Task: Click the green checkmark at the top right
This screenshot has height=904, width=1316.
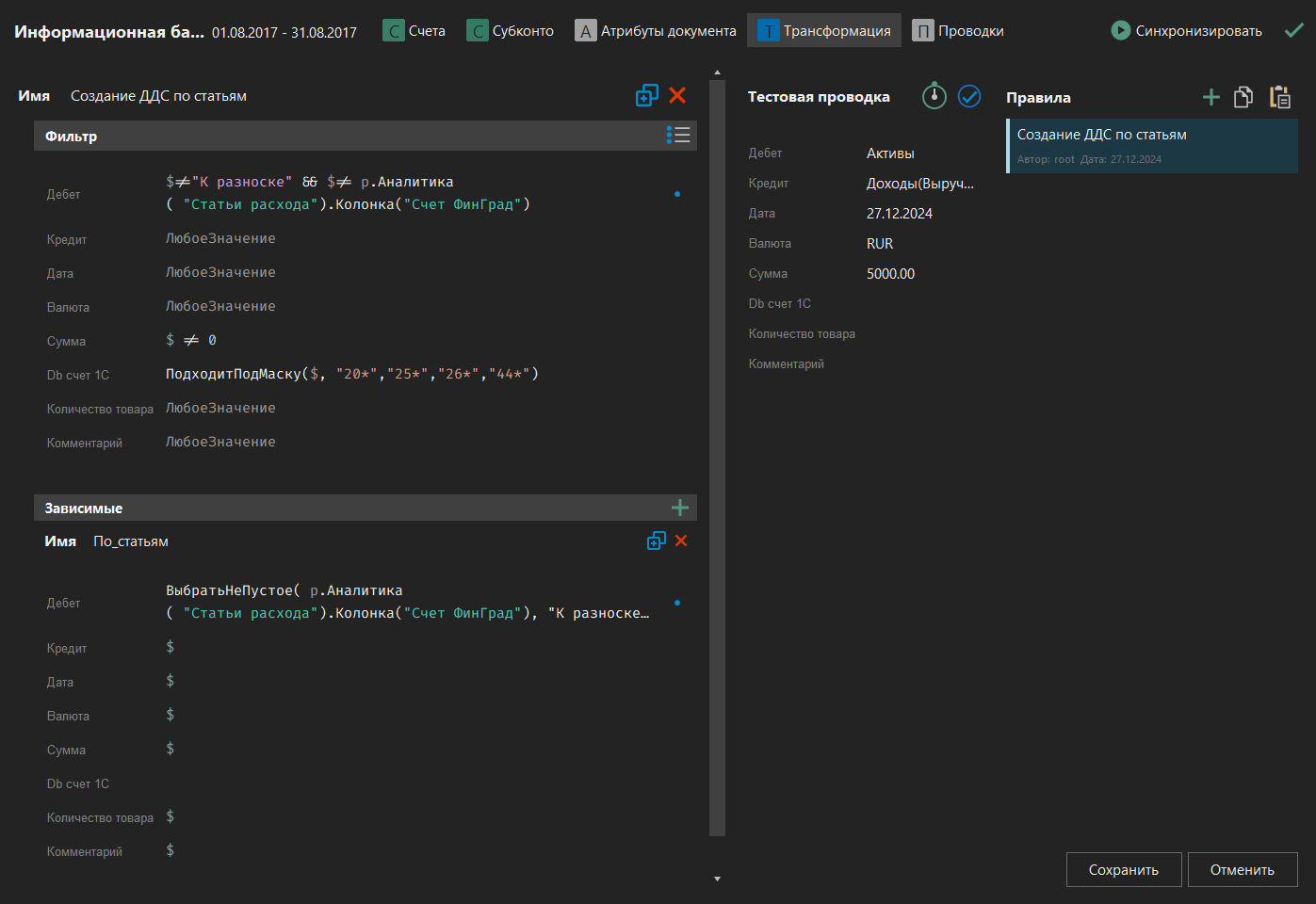Action: (x=1295, y=29)
